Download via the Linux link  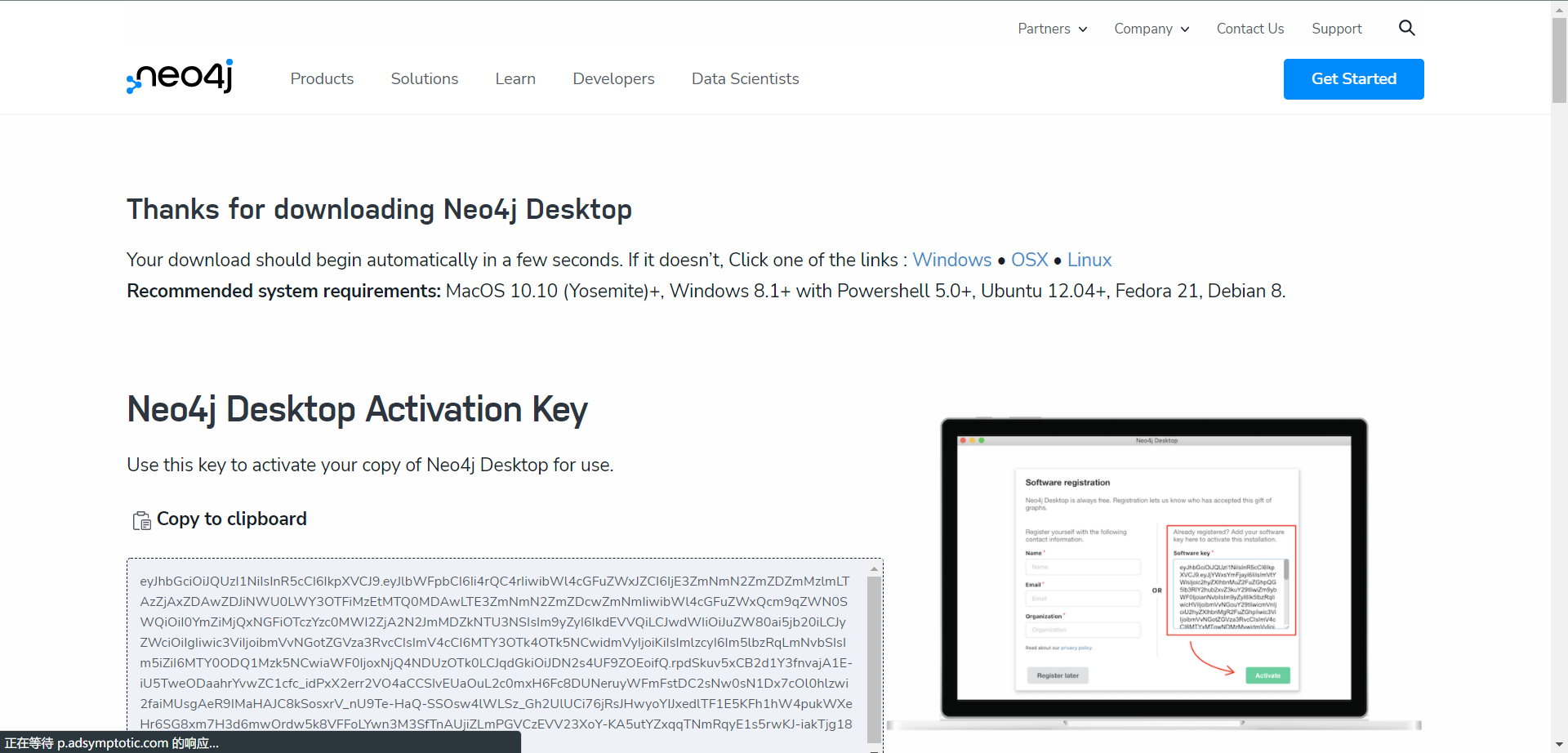(1089, 260)
